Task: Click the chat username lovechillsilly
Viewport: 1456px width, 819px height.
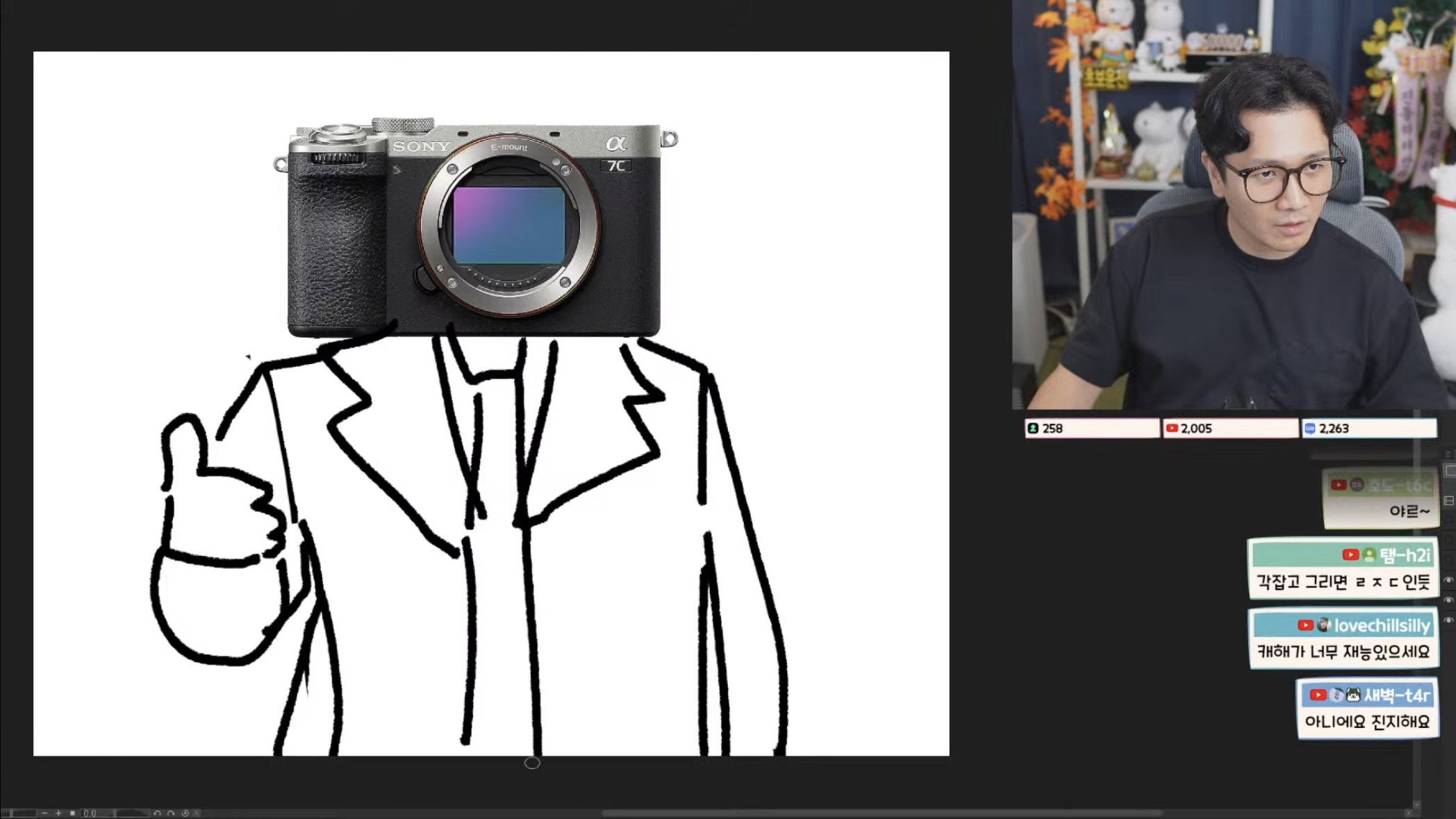Action: coord(1382,626)
